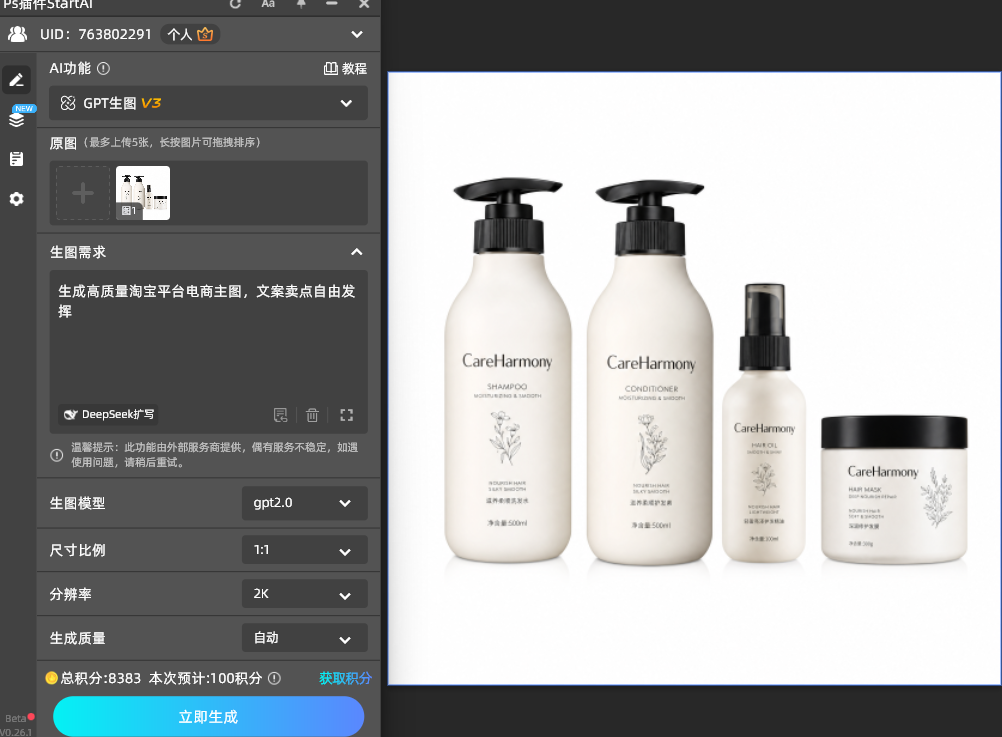Open the 分辨率 dropdown showing 2K

(304, 594)
